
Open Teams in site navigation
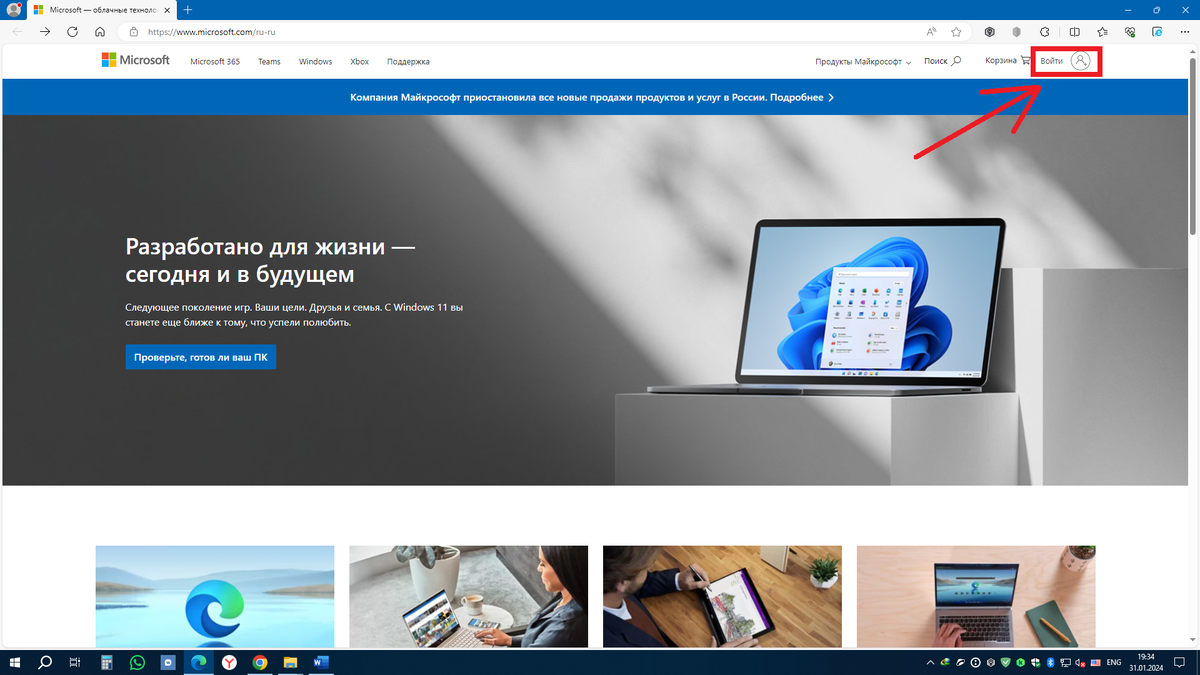click(x=269, y=62)
